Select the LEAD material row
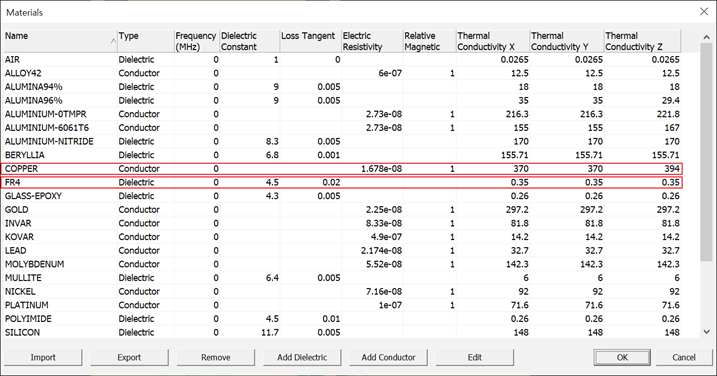Screen dimensions: 717x376 [343, 251]
